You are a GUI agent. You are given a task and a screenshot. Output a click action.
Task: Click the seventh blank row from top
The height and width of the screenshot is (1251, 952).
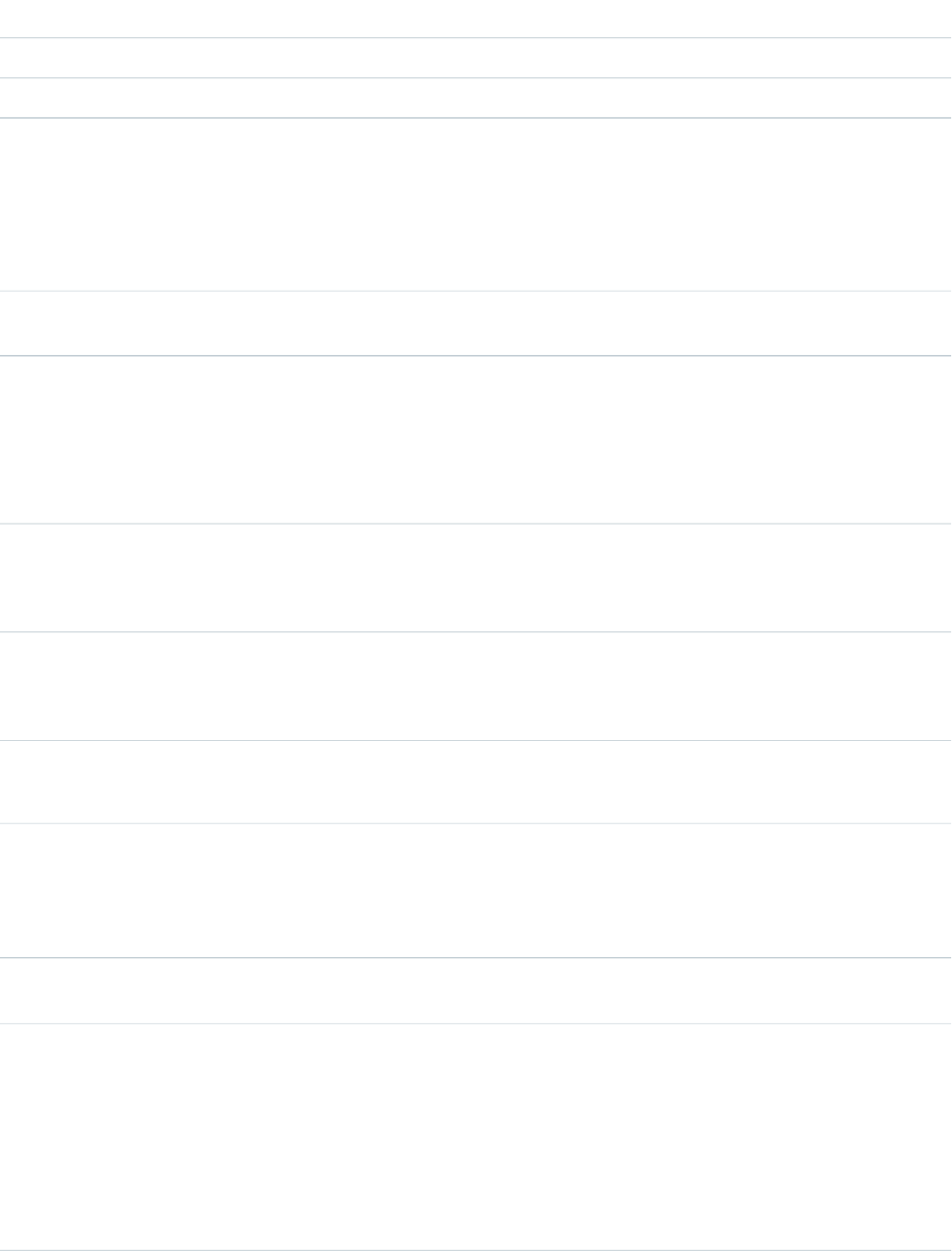click(x=476, y=578)
